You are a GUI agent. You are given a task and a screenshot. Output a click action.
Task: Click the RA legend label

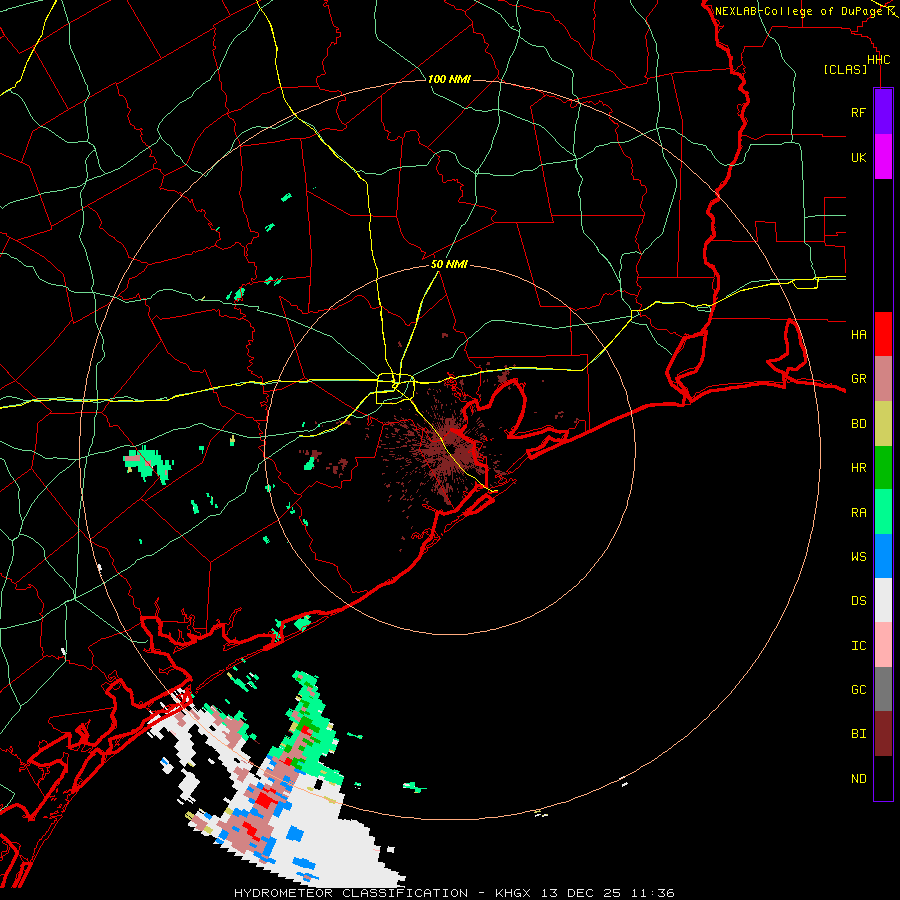[x=858, y=512]
